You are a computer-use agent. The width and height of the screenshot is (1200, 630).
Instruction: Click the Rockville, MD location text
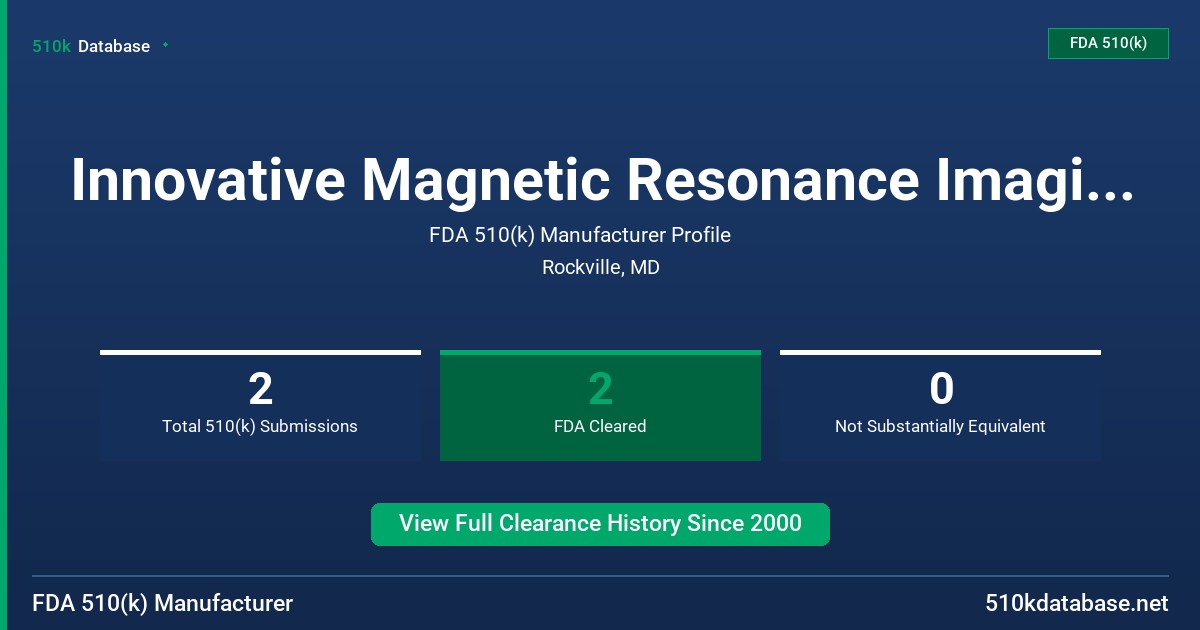tap(601, 268)
